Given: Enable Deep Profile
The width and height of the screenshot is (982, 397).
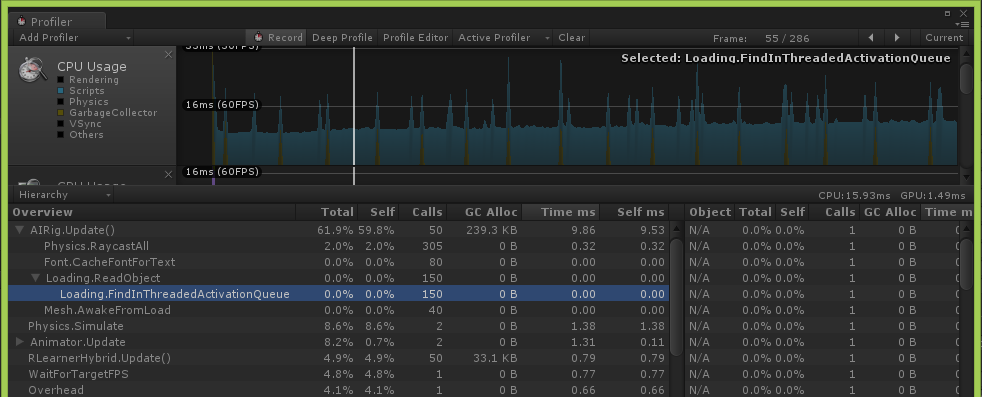Looking at the screenshot, I should [342, 38].
